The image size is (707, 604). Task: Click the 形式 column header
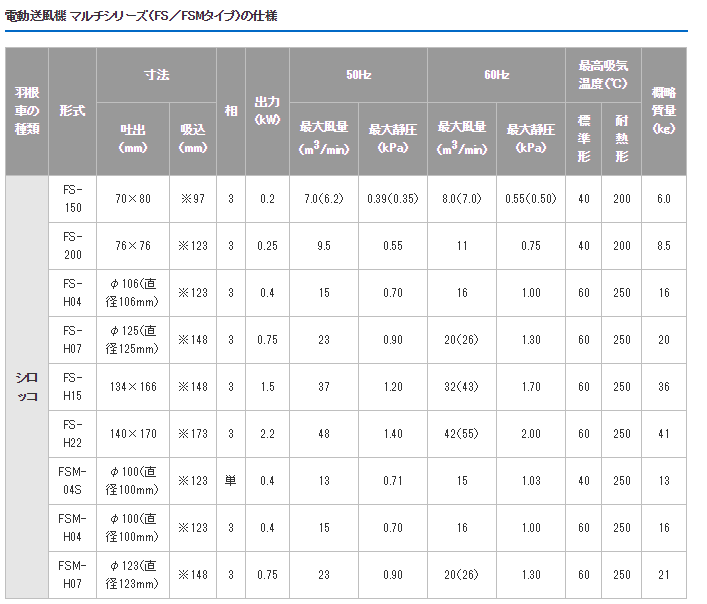point(72,111)
